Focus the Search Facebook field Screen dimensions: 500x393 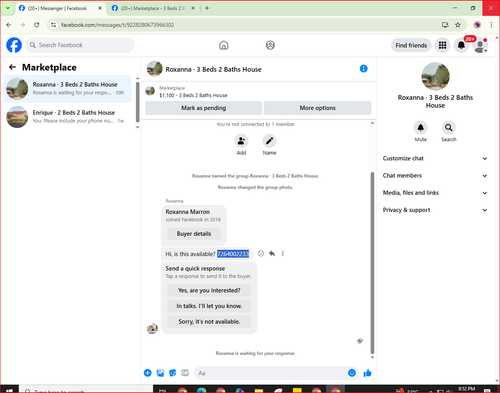[80, 45]
